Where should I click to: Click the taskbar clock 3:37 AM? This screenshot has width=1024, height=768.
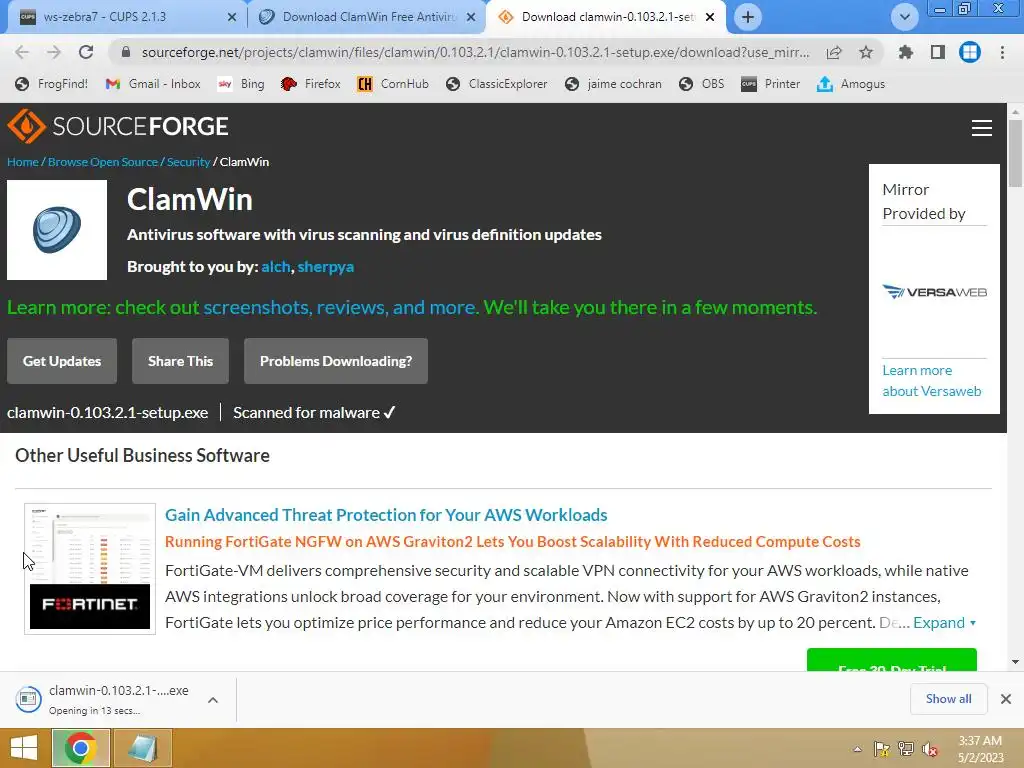(980, 749)
